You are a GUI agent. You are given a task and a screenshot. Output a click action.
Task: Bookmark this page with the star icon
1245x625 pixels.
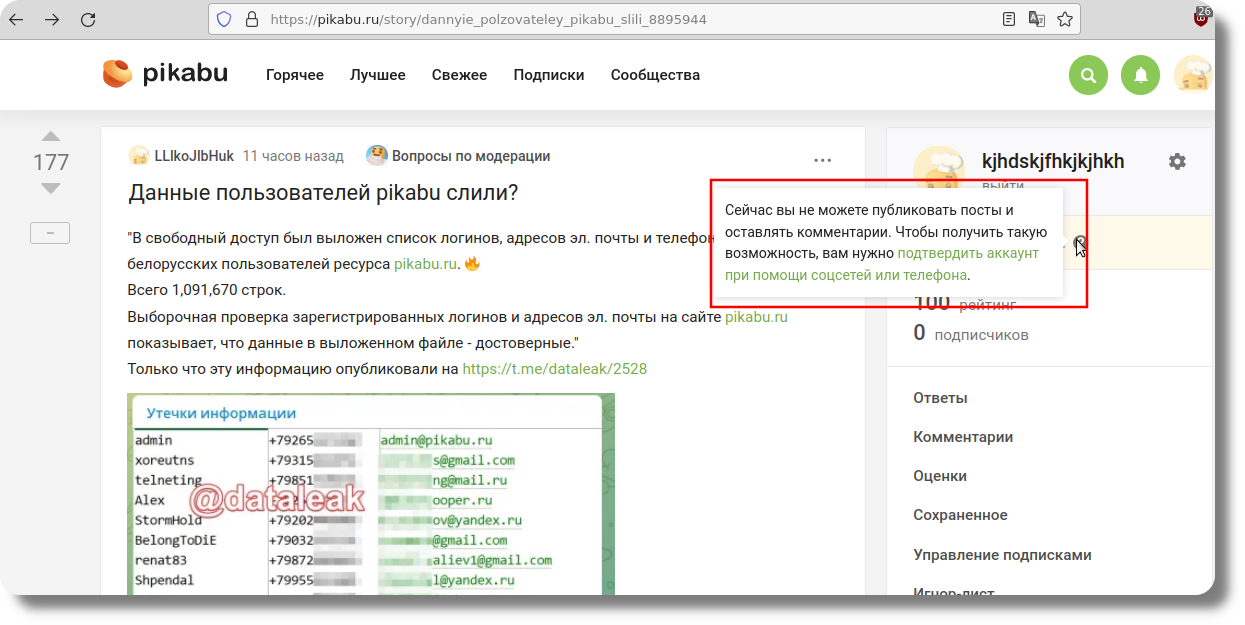pyautogui.click(x=1065, y=19)
